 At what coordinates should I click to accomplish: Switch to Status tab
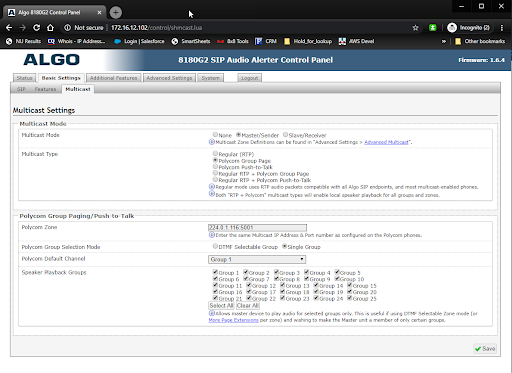tap(24, 78)
